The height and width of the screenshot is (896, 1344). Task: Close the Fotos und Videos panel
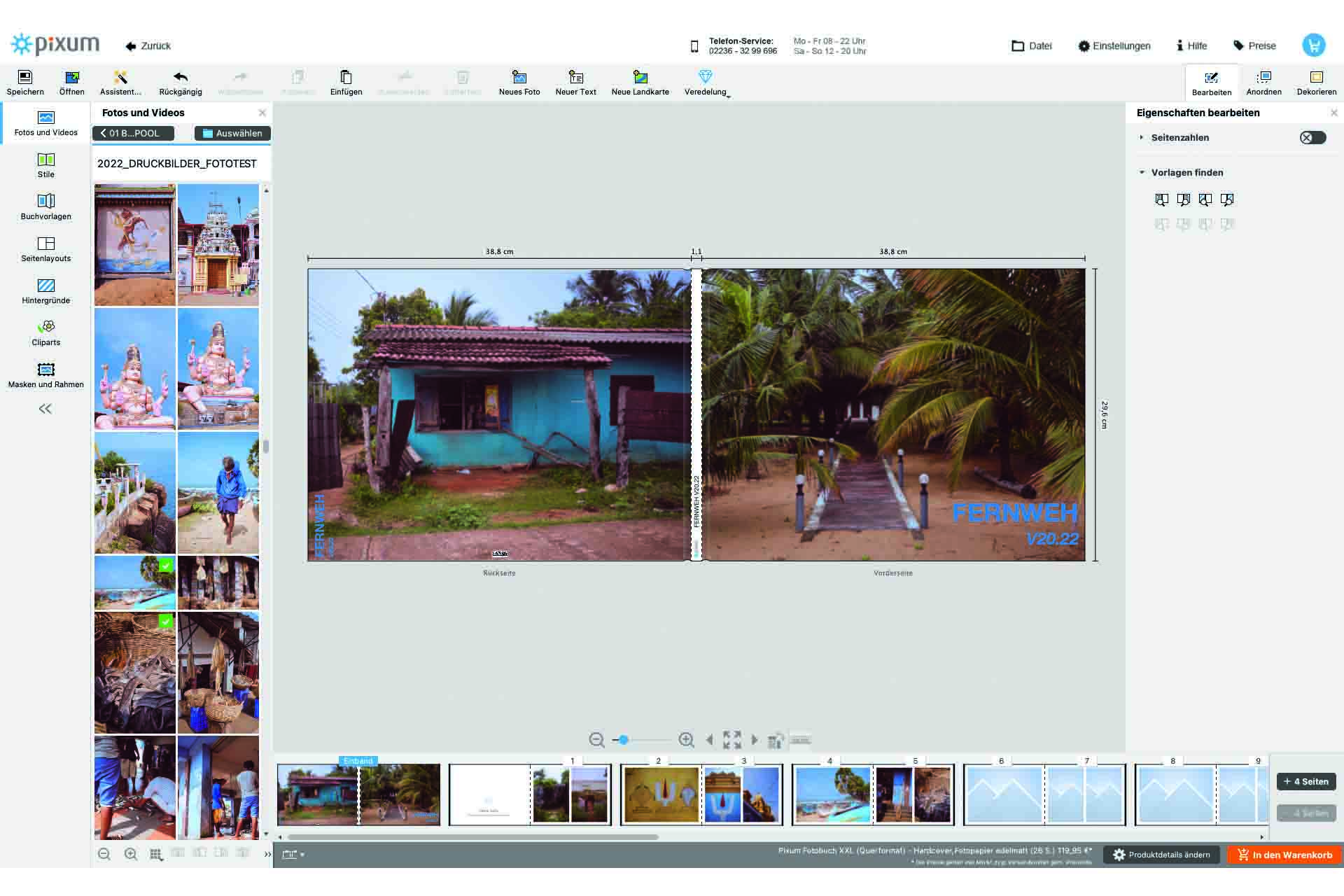[x=262, y=113]
